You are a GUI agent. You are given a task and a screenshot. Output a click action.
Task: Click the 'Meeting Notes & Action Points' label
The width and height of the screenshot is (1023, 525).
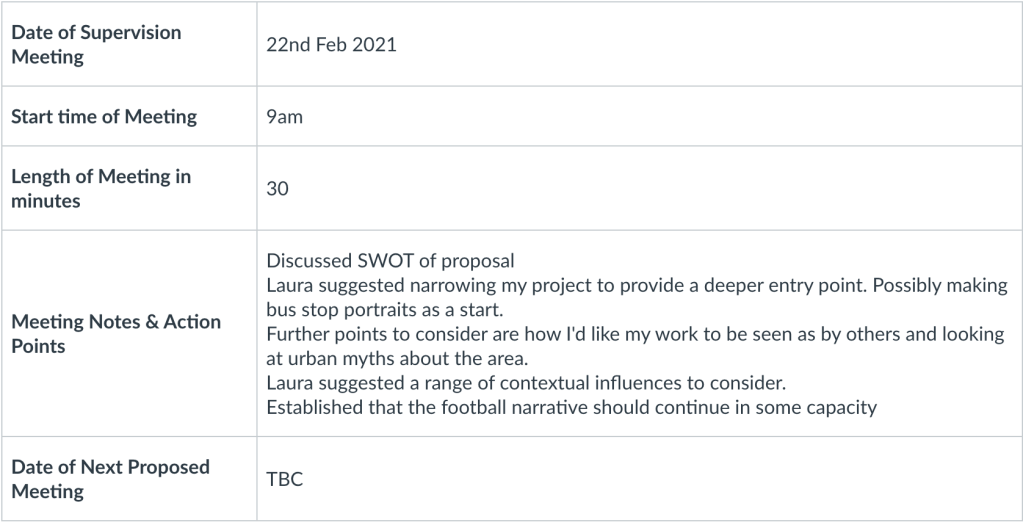(116, 334)
